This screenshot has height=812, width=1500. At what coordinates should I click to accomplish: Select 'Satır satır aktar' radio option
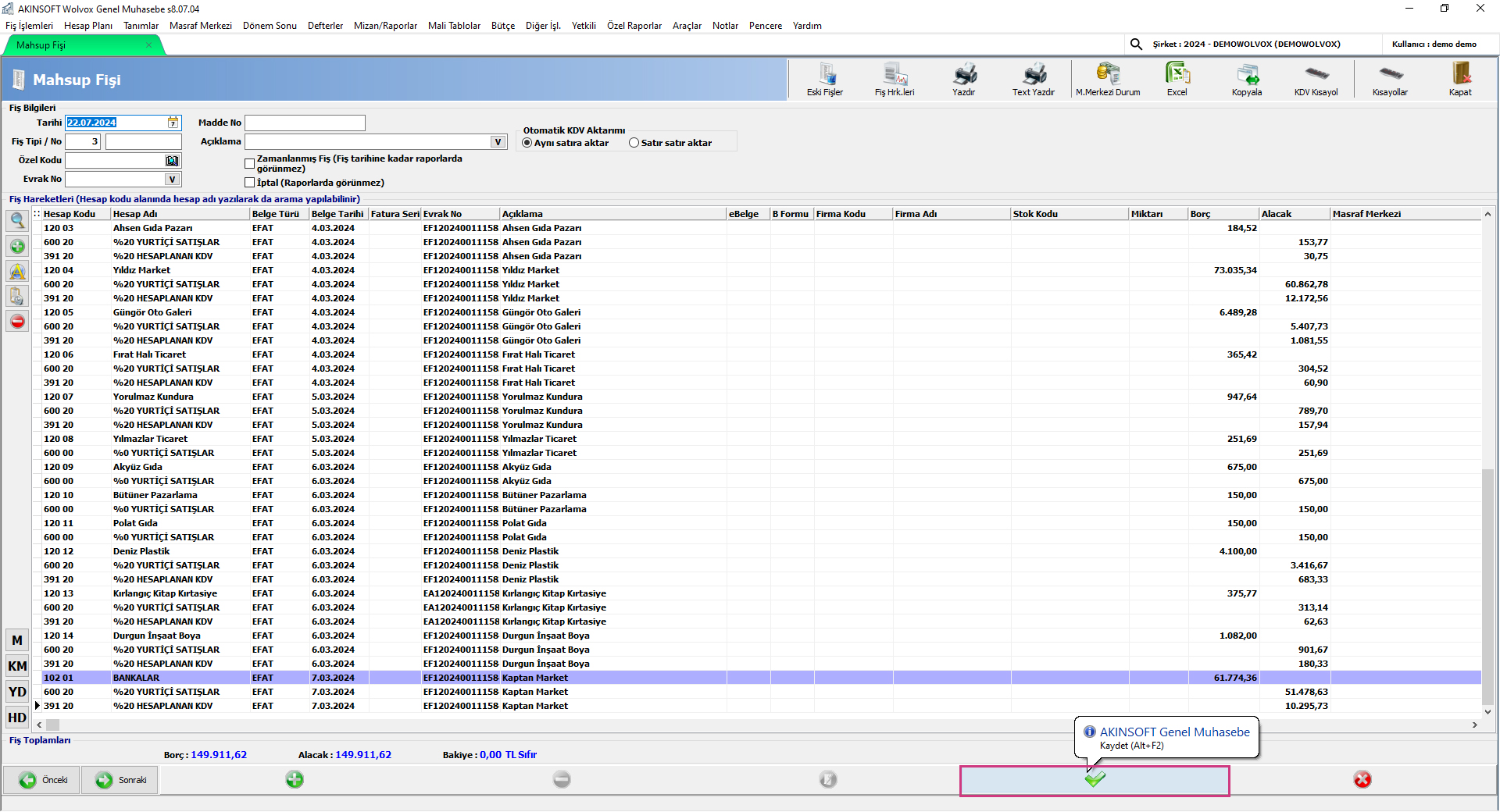coord(634,143)
